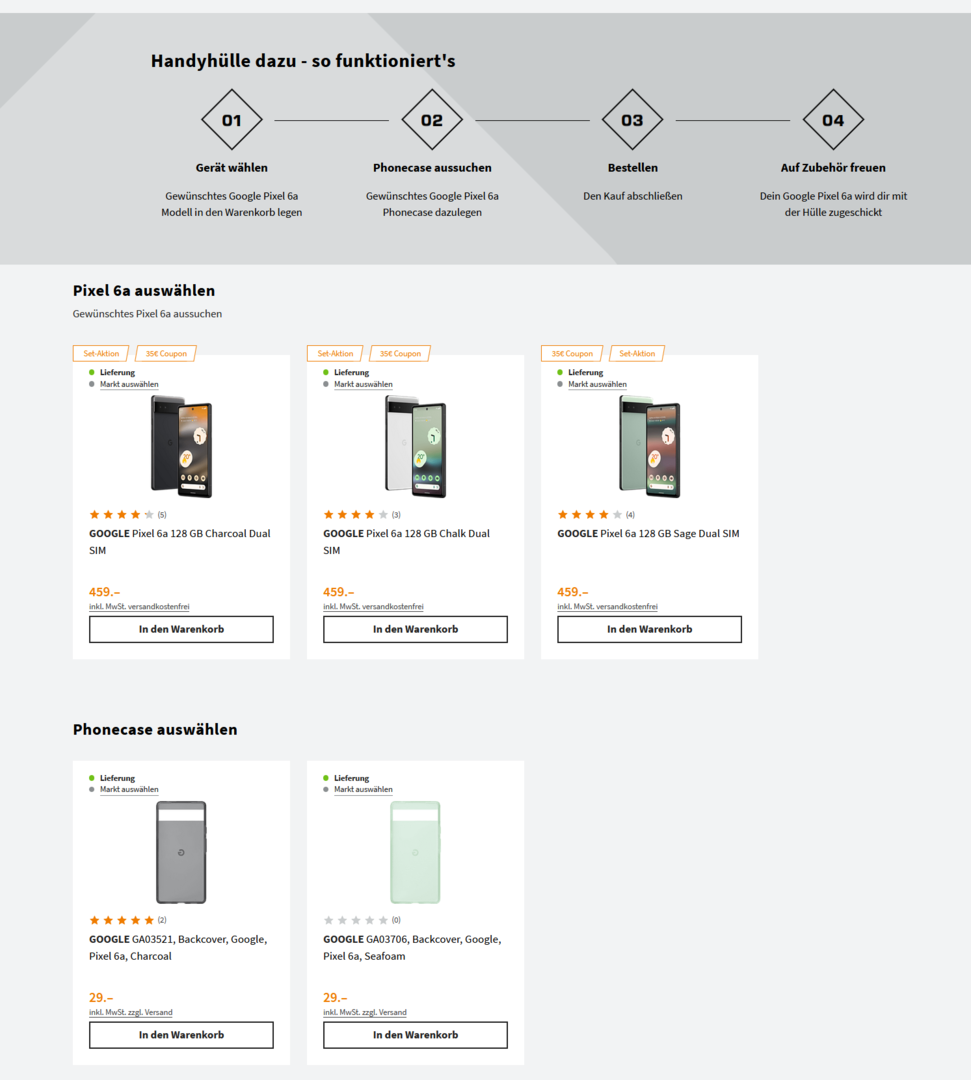Open the GOOGLE Pixel 6a Chalk title link
This screenshot has height=1080, width=971.
(406, 542)
